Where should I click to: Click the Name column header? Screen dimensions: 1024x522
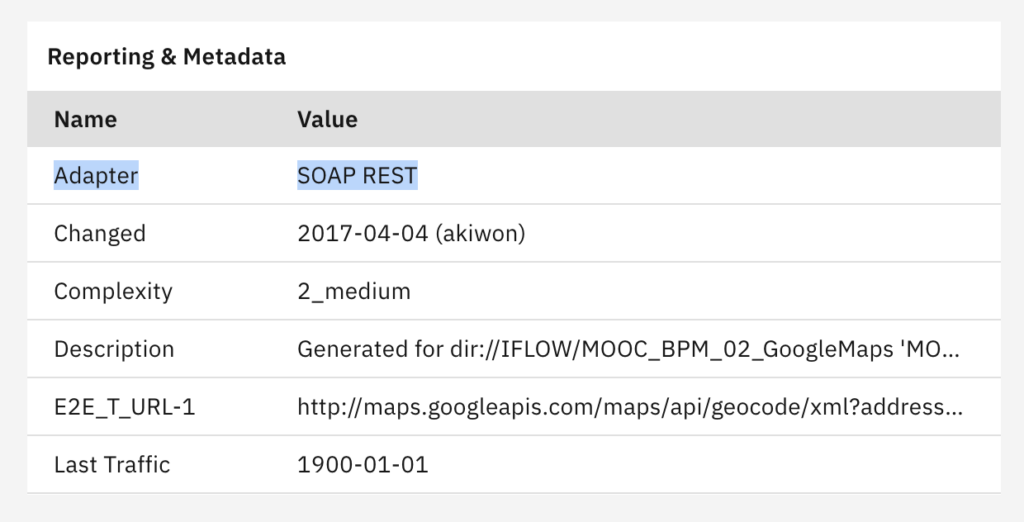point(86,120)
